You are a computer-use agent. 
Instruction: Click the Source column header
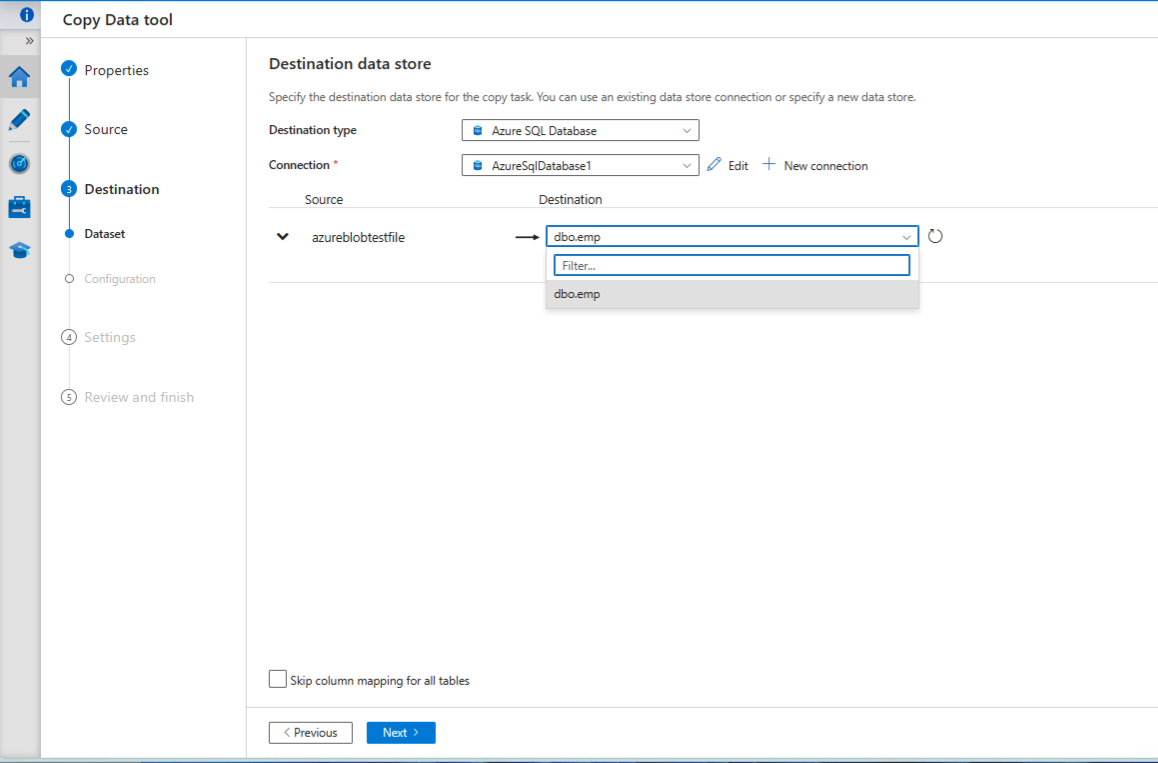coord(323,199)
